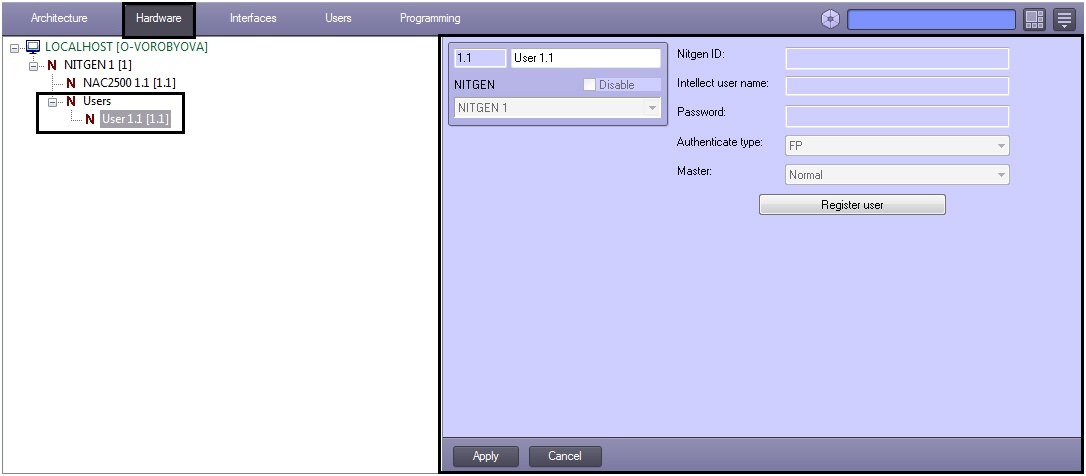Click the NITGEN 1 N icon
This screenshot has width=1086, height=476.
pos(52,65)
